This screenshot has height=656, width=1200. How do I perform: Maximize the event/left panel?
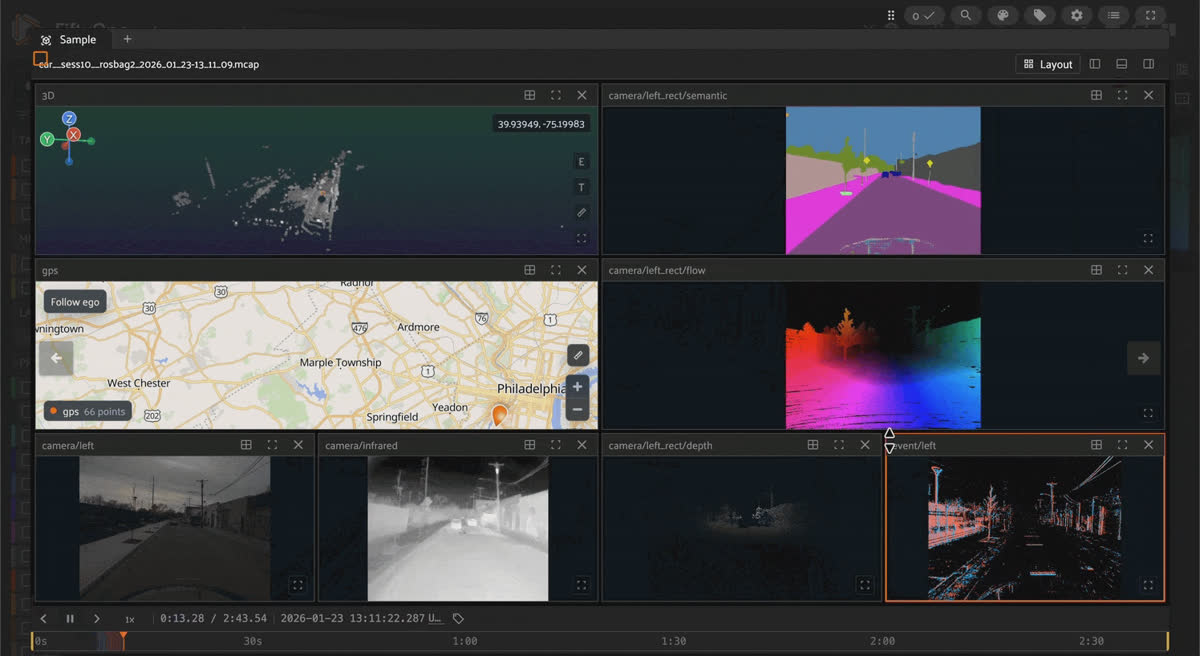pos(1122,445)
